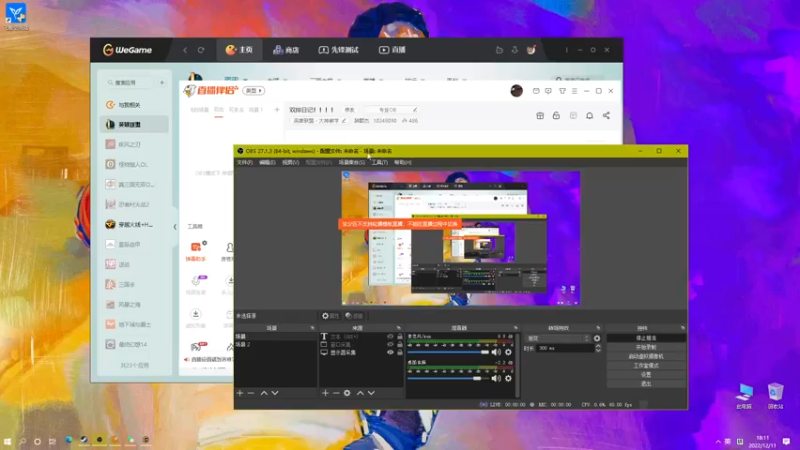Open the bell notification icon in 直播伴侣
This screenshot has height=450, width=800.
pyautogui.click(x=589, y=116)
